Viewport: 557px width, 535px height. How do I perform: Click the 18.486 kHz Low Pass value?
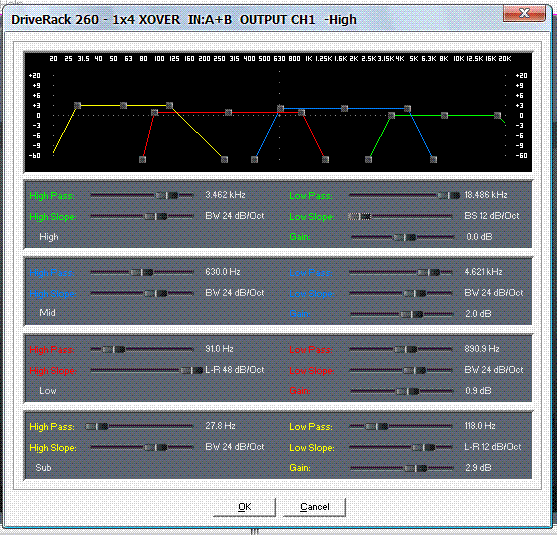tap(486, 195)
